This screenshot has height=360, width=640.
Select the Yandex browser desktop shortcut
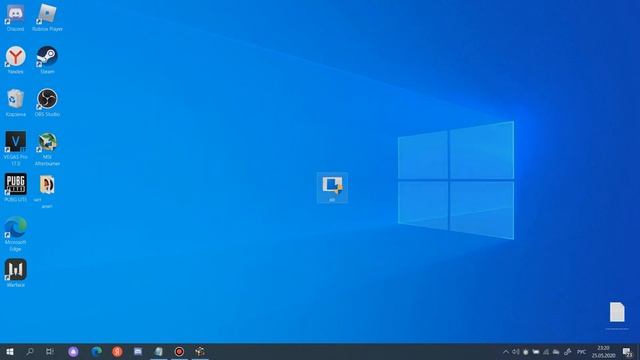[x=16, y=60]
